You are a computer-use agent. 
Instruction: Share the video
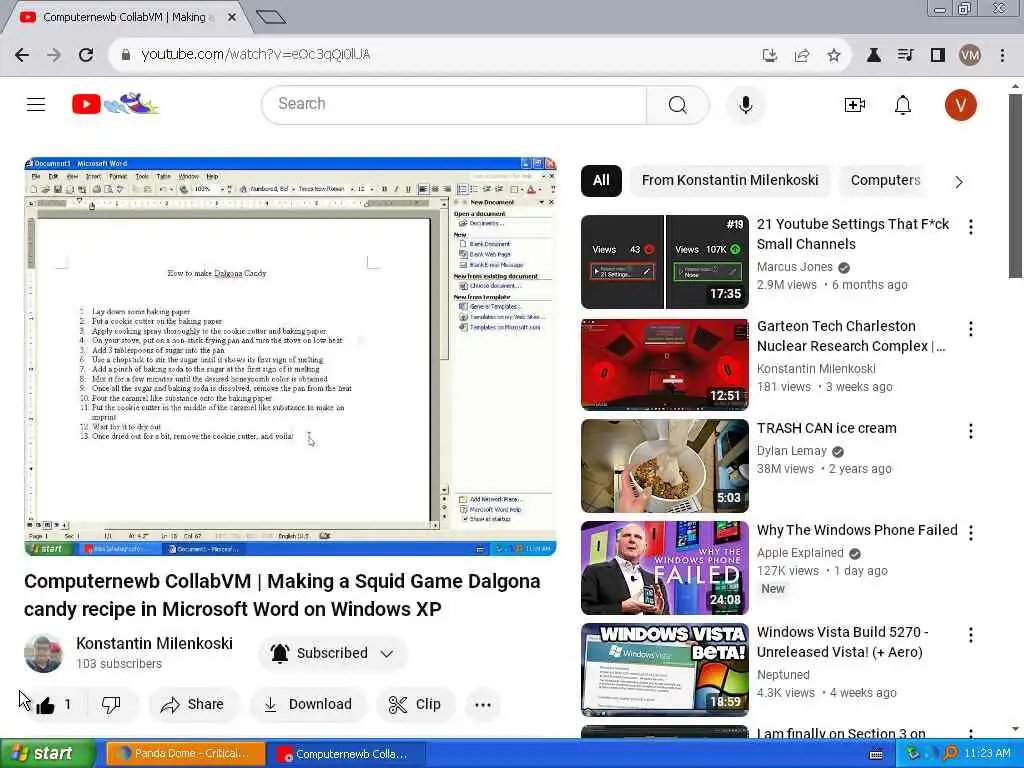tap(194, 705)
